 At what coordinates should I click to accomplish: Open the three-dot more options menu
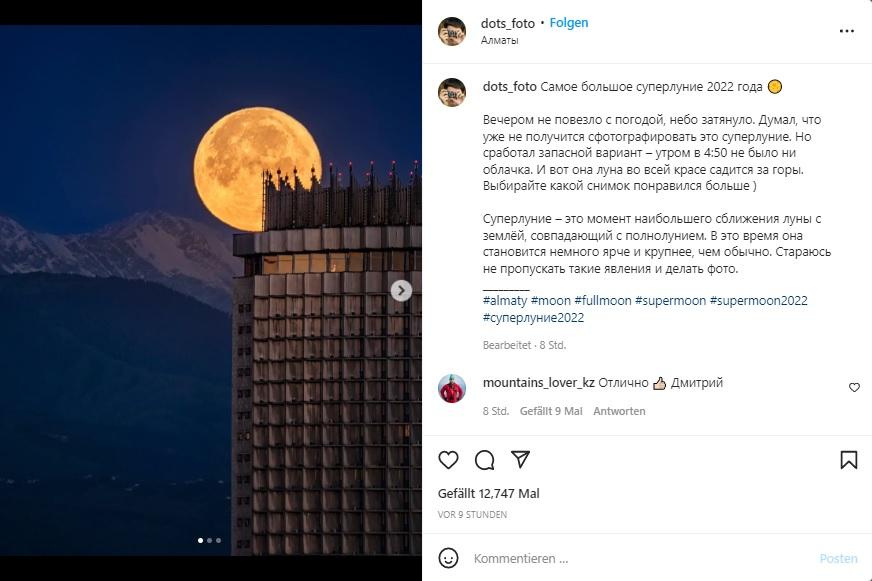coord(847,31)
